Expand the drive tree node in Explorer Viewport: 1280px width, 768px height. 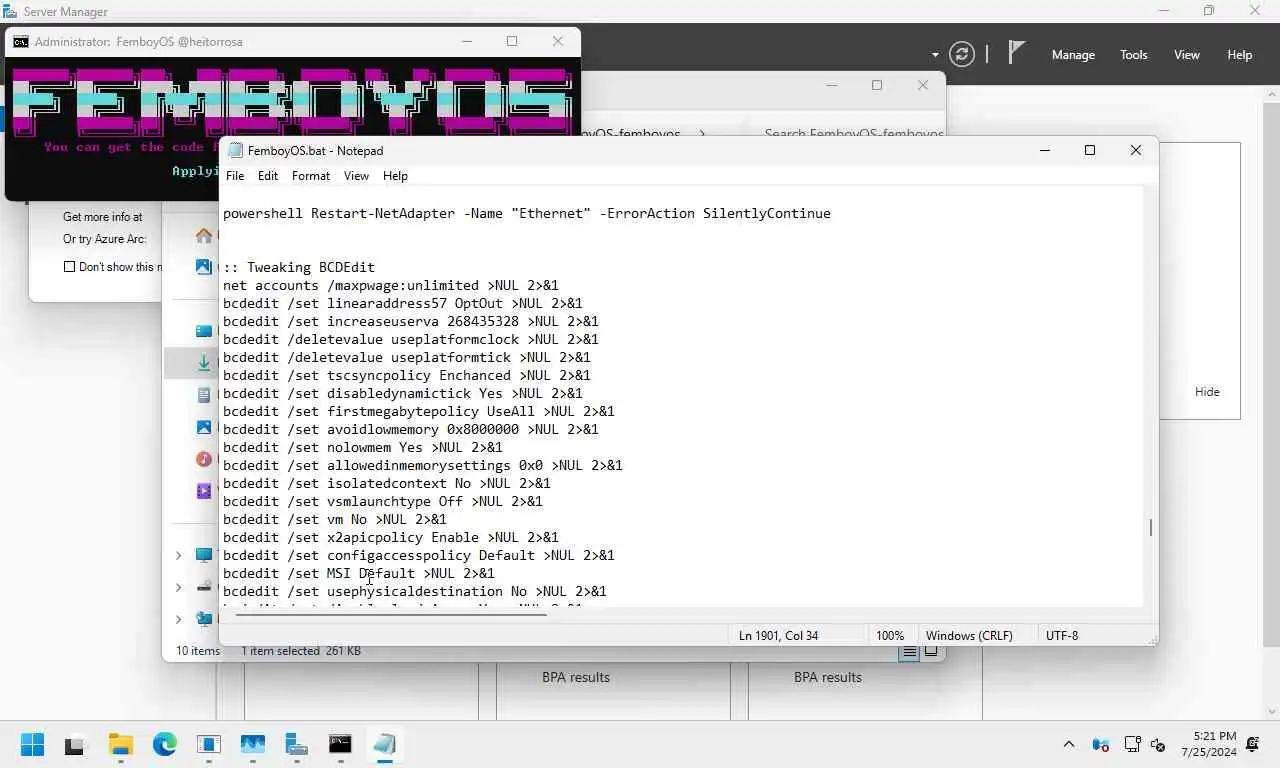(179, 587)
